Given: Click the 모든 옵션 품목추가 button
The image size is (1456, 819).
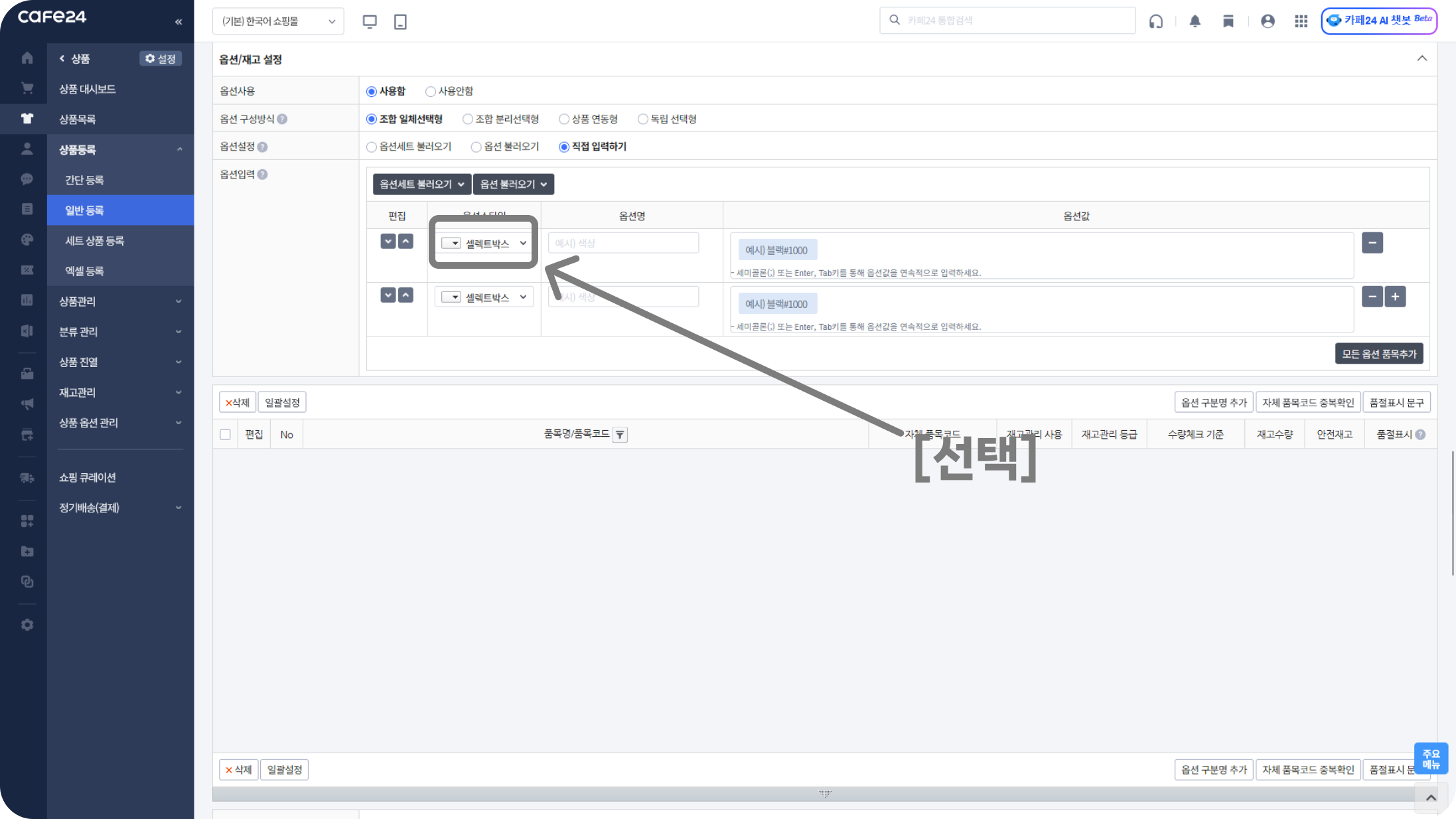Looking at the screenshot, I should point(1379,354).
